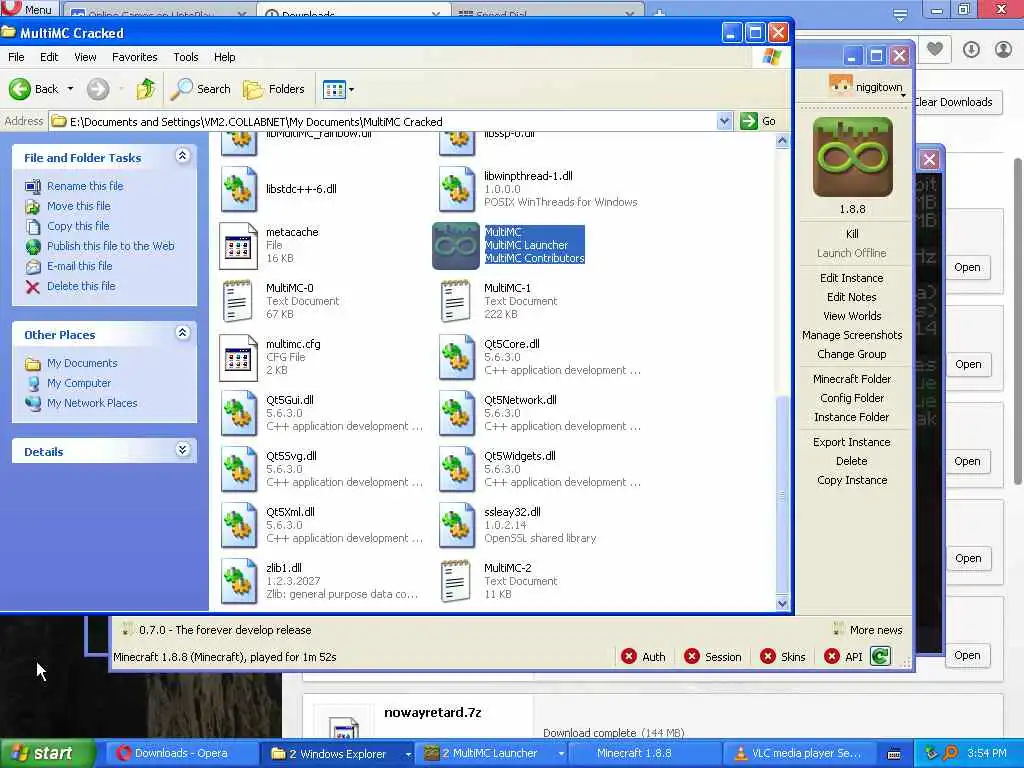Go up one folder level icon
1024x768 pixels.
146,89
